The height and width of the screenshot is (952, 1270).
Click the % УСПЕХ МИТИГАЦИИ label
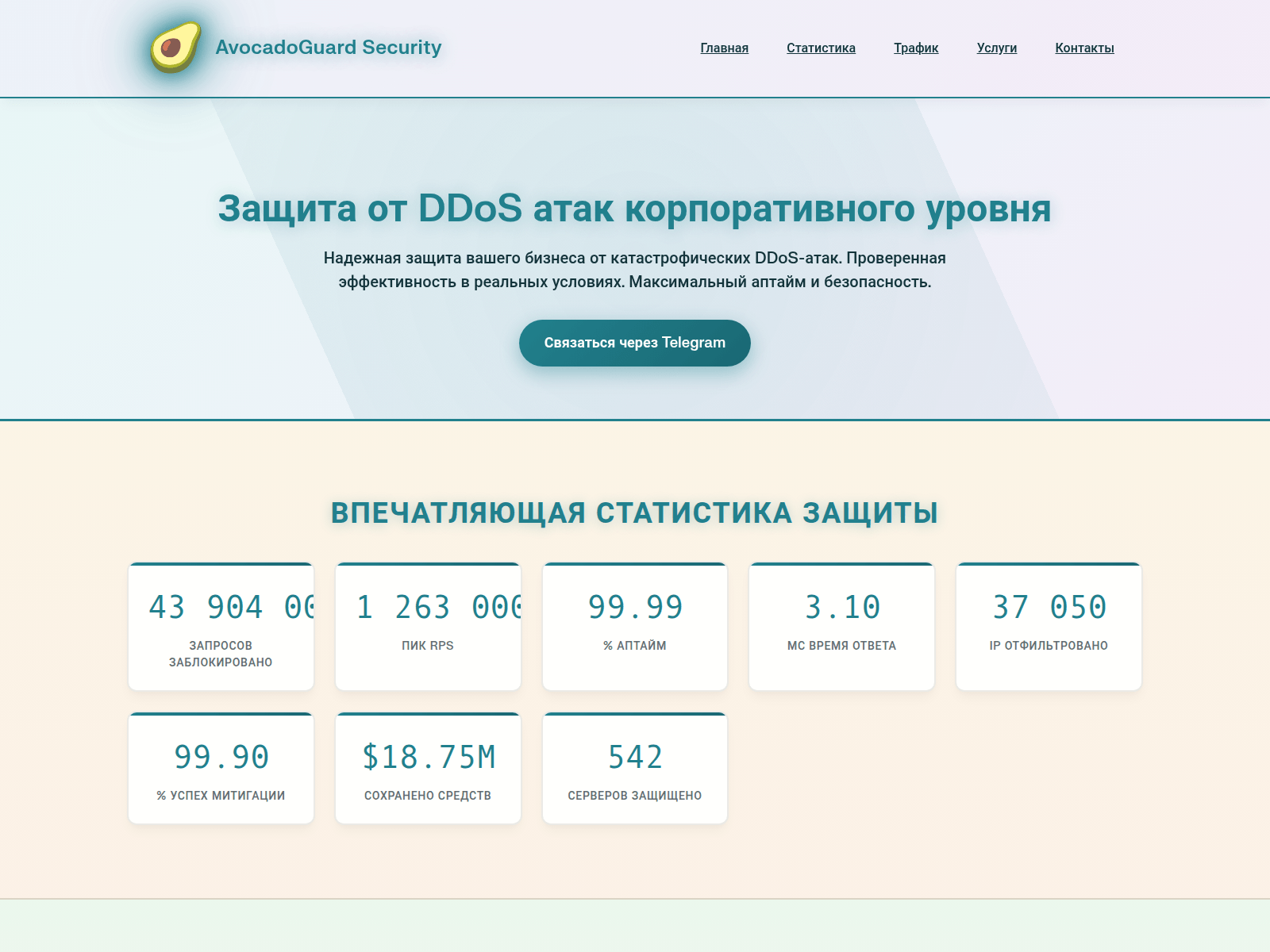tap(221, 796)
